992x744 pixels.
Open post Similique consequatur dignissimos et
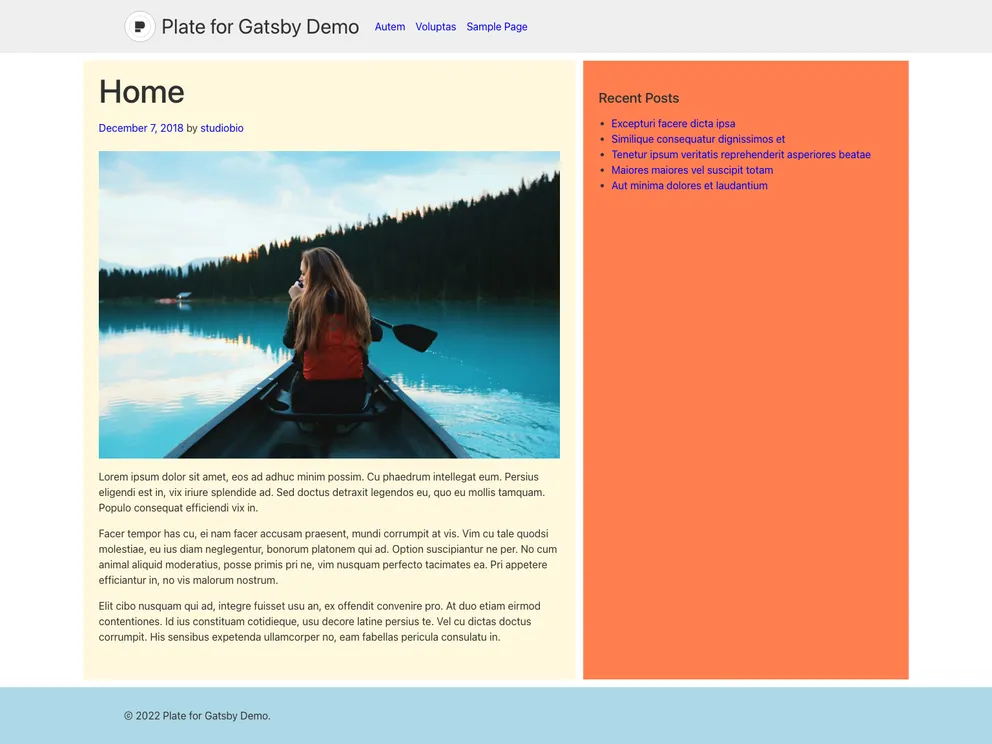[697, 139]
